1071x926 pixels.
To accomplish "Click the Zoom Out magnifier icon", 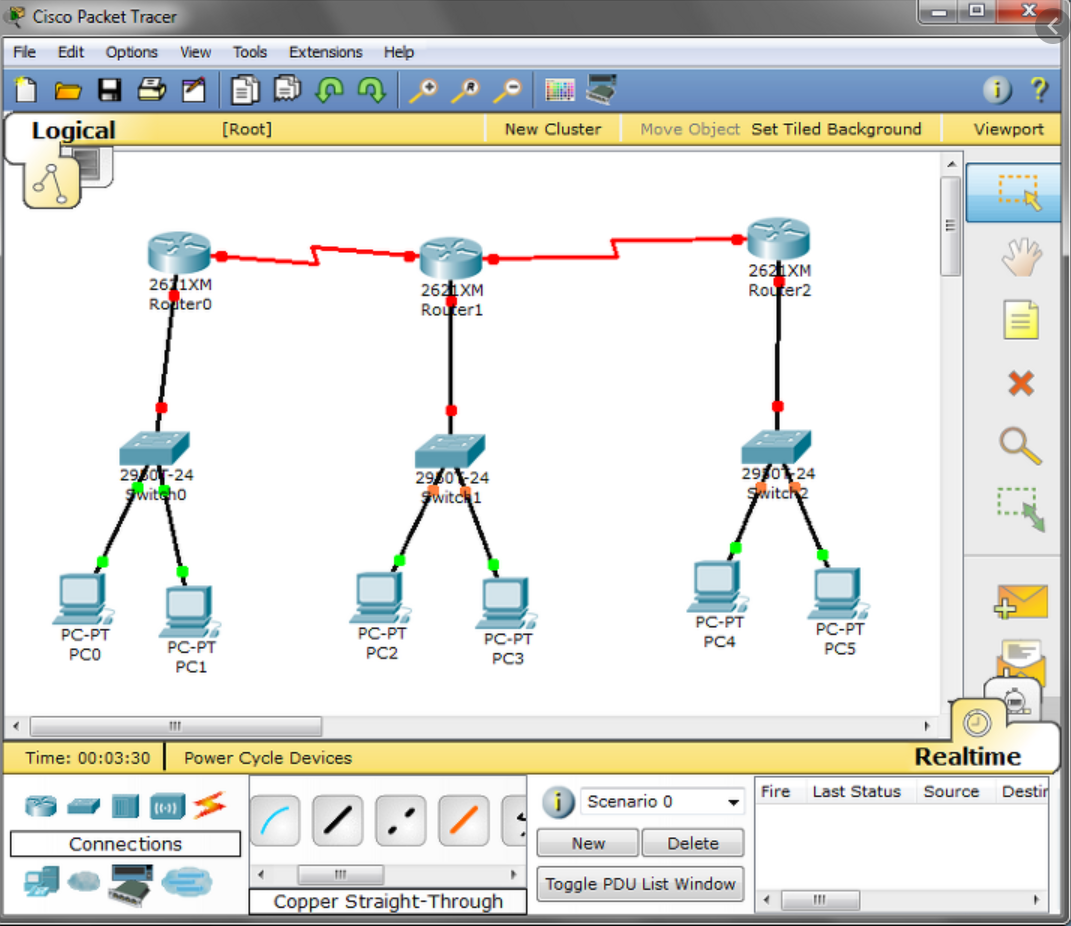I will 508,90.
